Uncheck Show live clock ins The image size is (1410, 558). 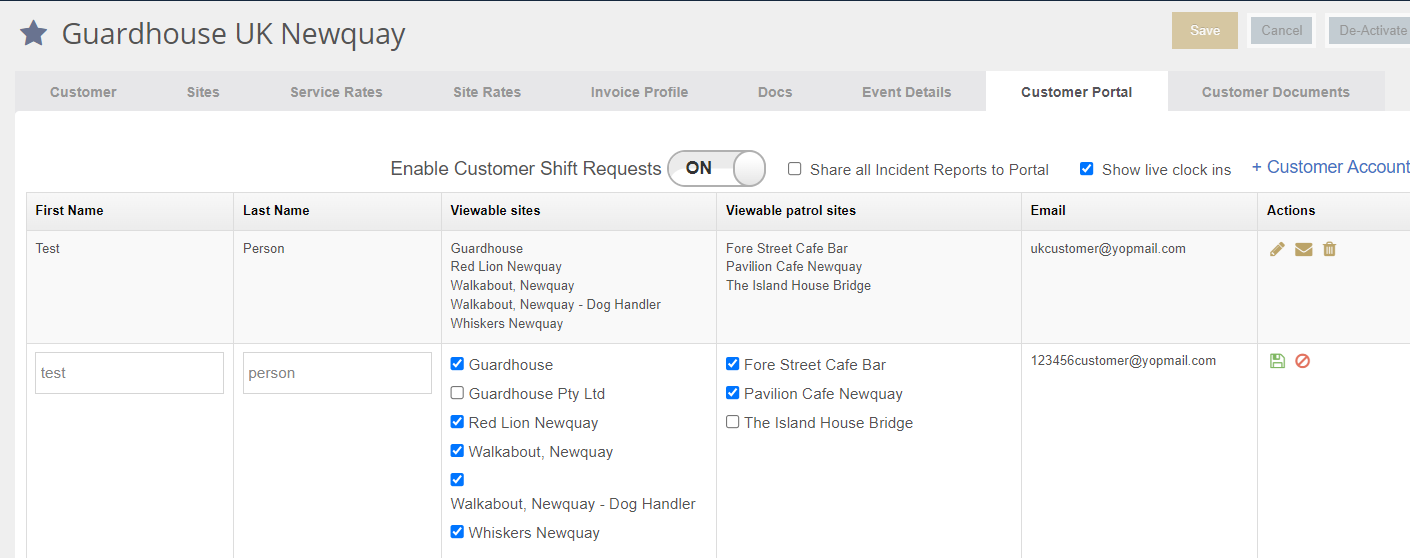point(1086,169)
